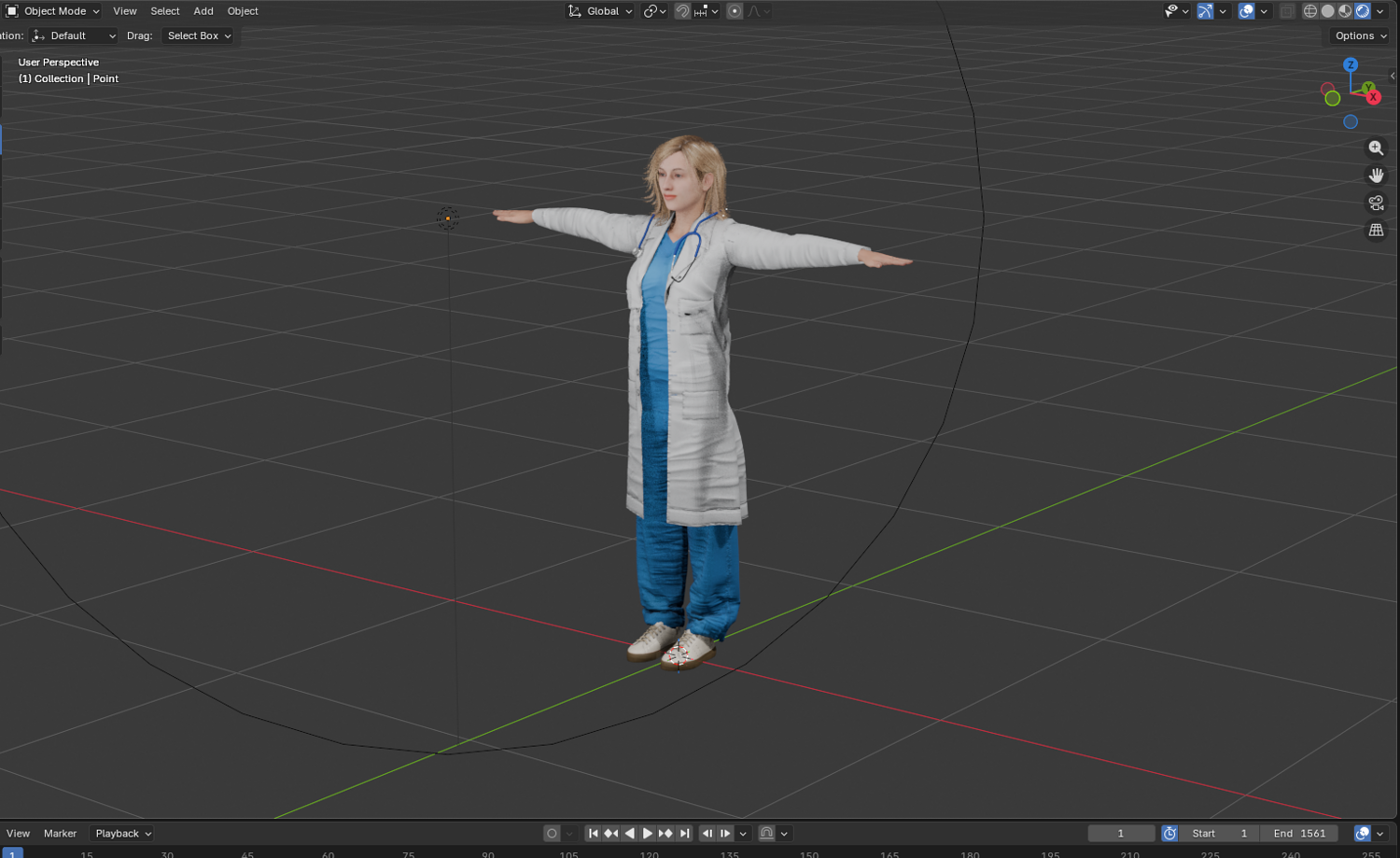Play the animation forward

(x=647, y=834)
